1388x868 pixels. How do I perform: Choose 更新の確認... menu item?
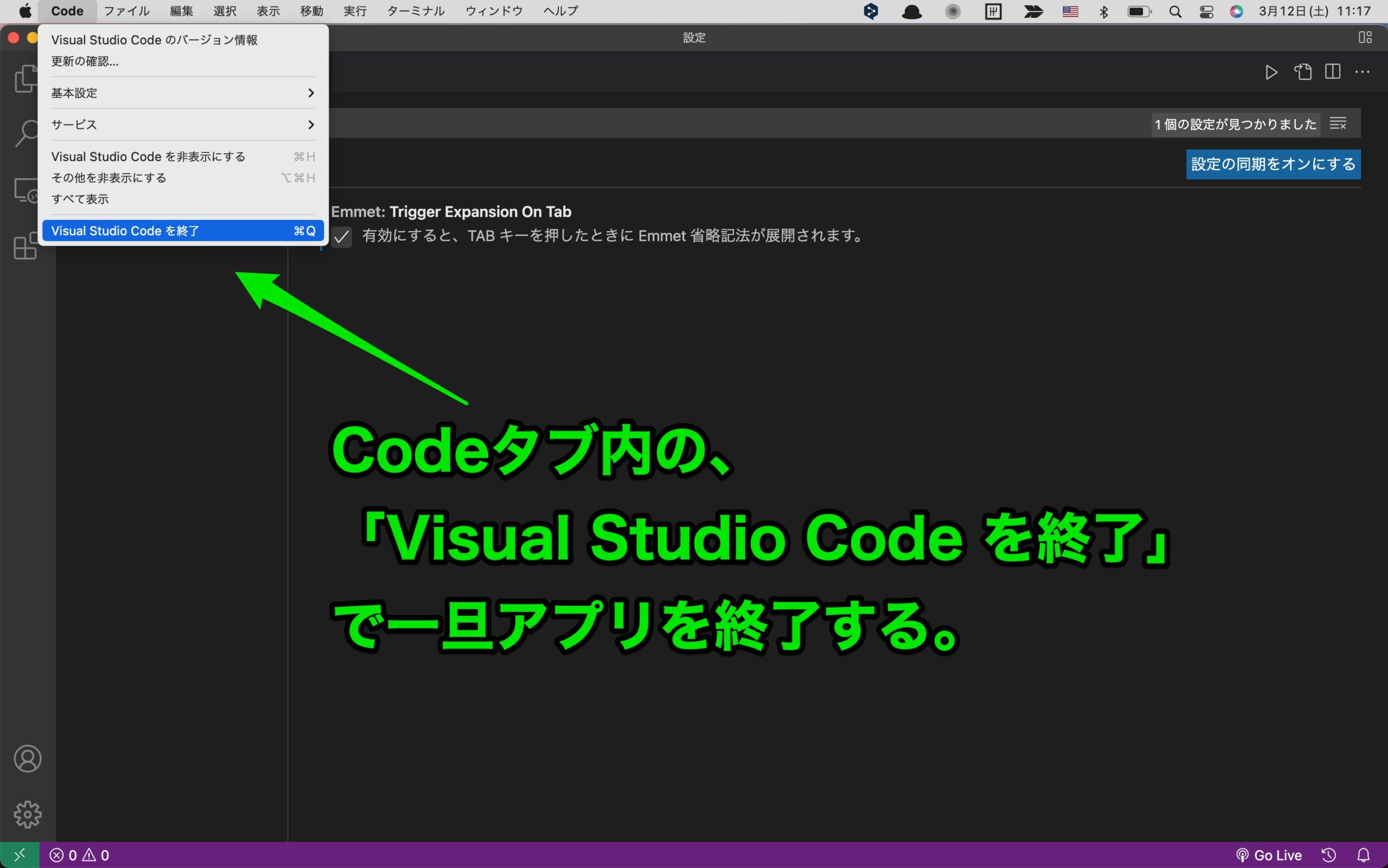(x=183, y=61)
